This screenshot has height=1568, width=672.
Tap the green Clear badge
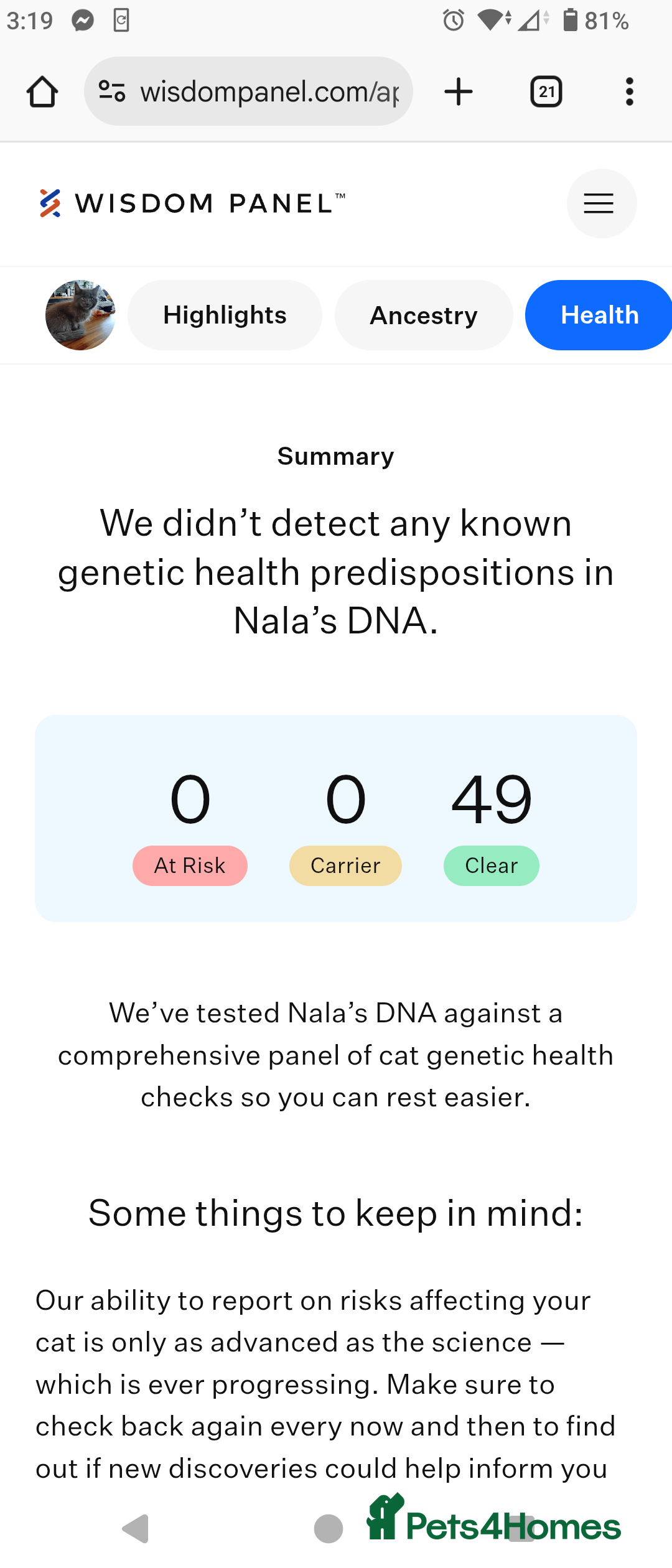[491, 866]
